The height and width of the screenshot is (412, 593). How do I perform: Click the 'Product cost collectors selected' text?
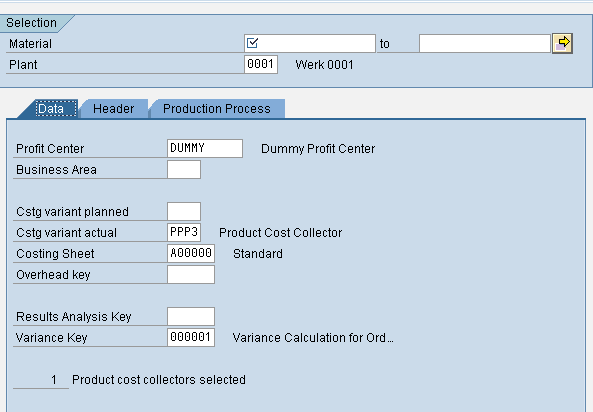(x=159, y=379)
